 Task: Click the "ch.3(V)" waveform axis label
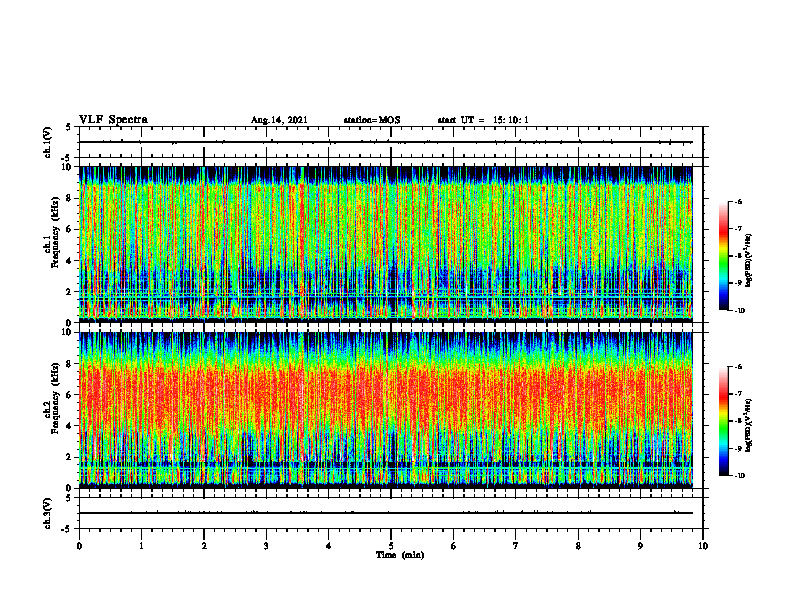(x=47, y=514)
